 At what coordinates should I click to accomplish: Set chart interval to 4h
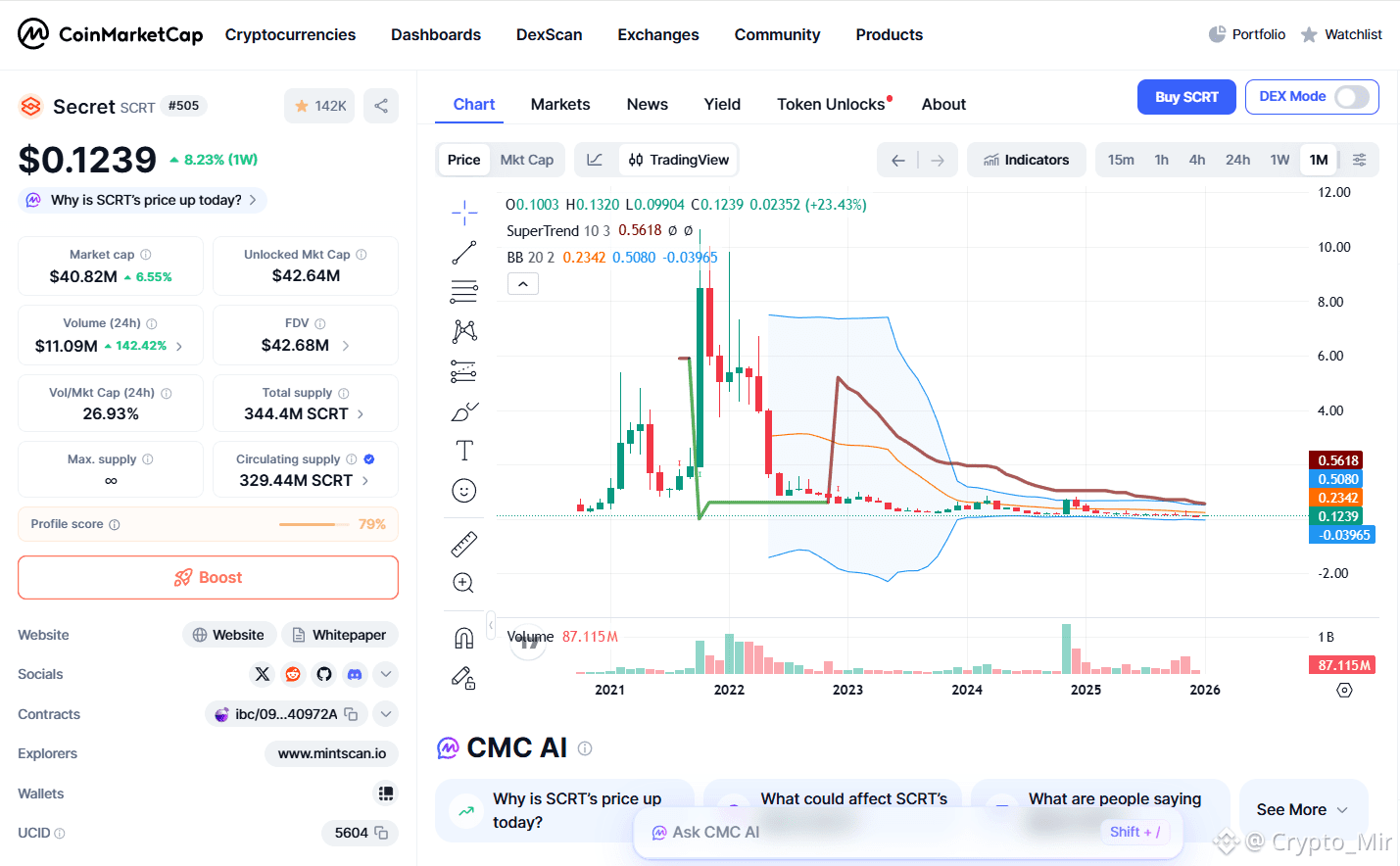(x=1197, y=160)
